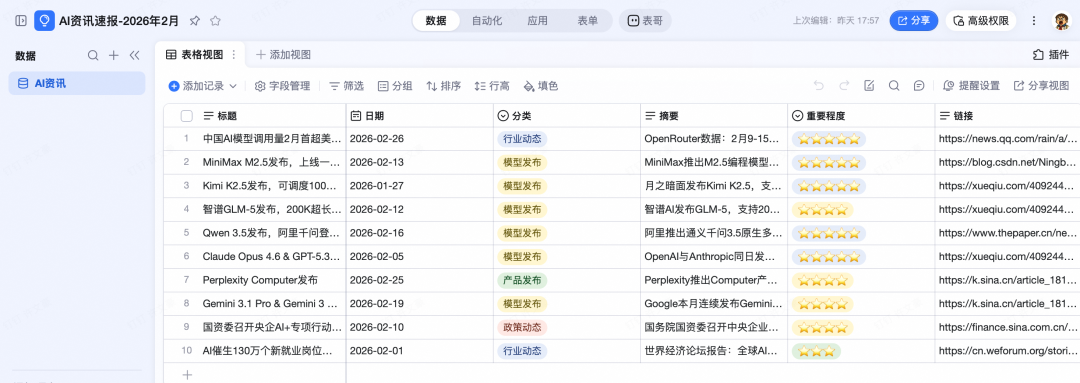The image size is (1080, 383).
Task: Click date 2026-02-19 in Gemini row
Action: click(x=377, y=304)
